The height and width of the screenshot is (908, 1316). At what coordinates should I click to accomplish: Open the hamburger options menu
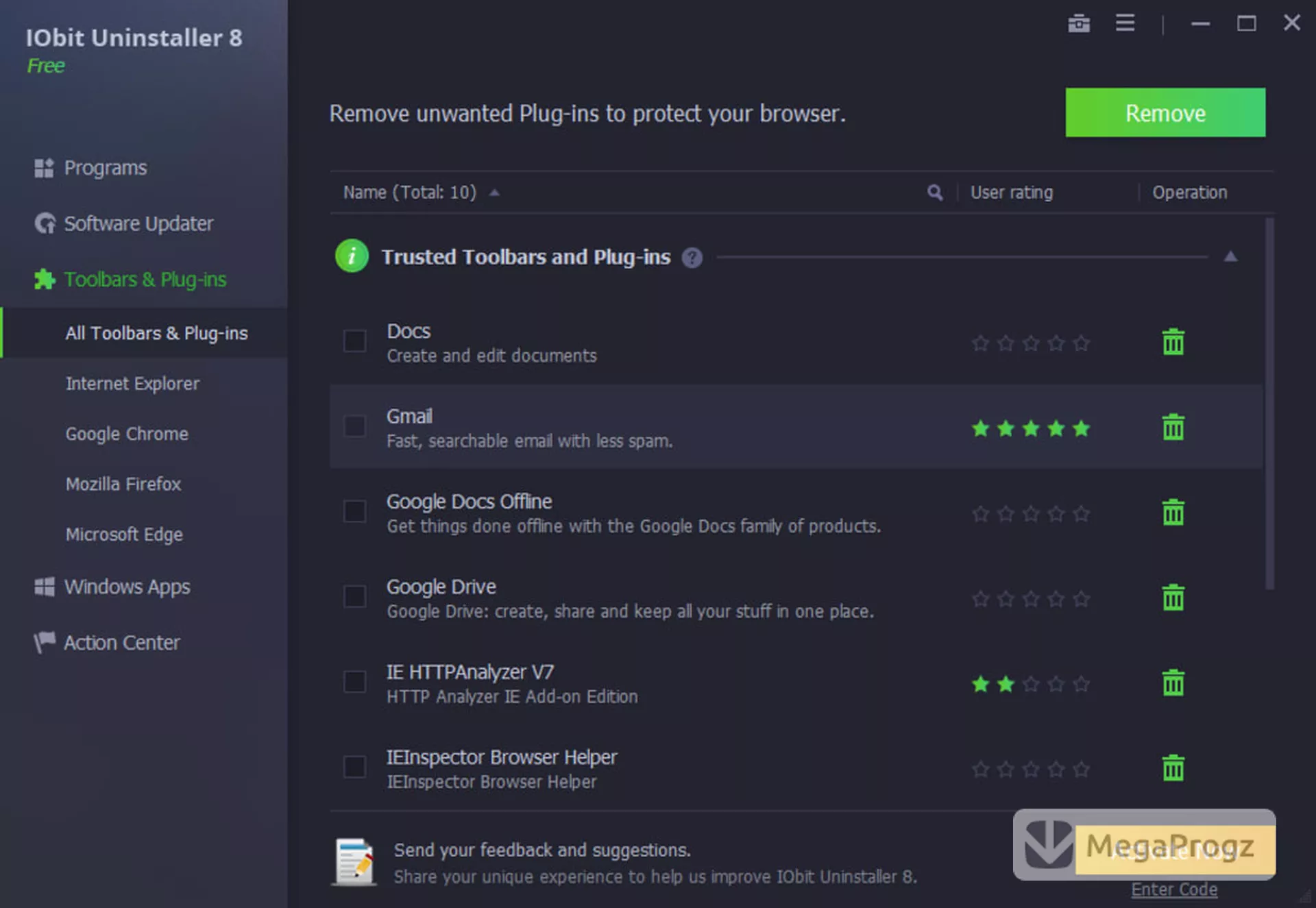click(1125, 23)
